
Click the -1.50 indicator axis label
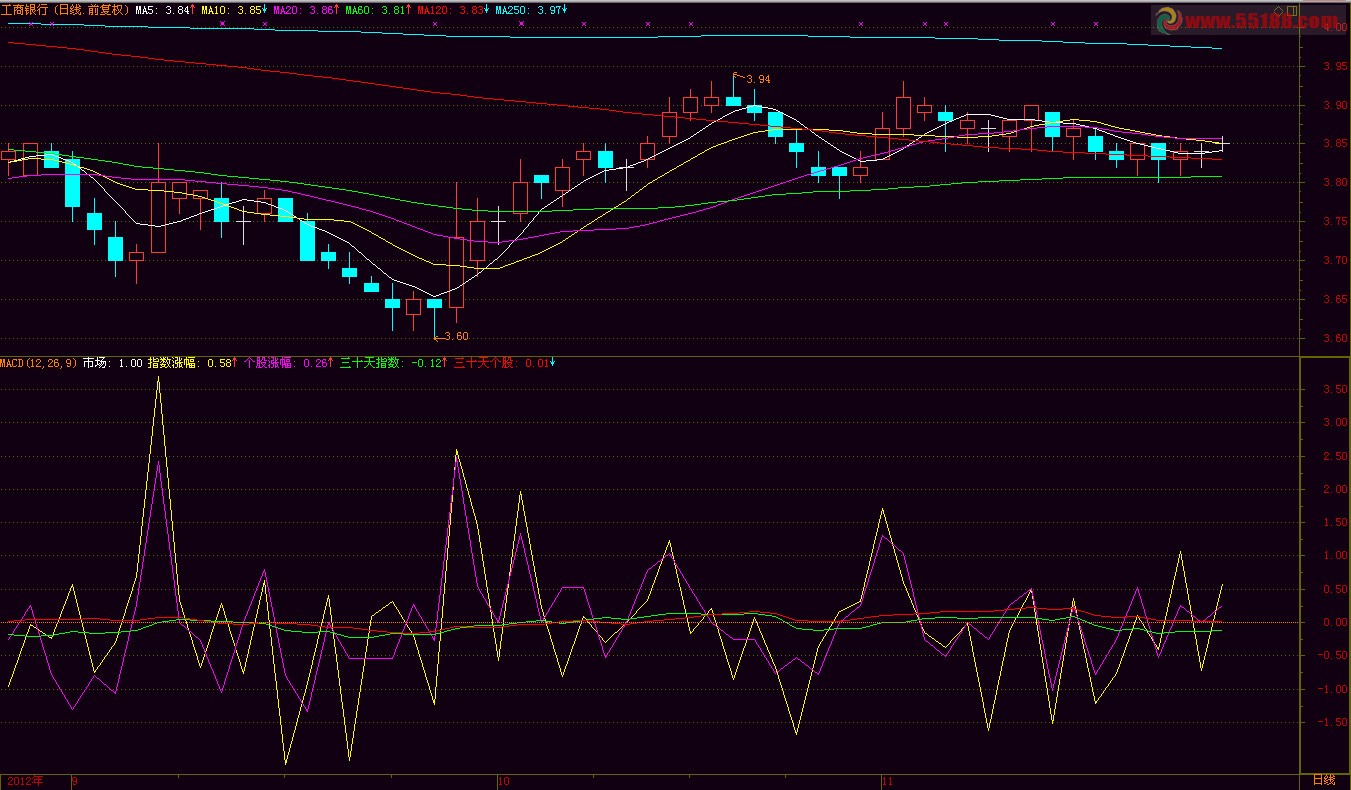[1332, 723]
